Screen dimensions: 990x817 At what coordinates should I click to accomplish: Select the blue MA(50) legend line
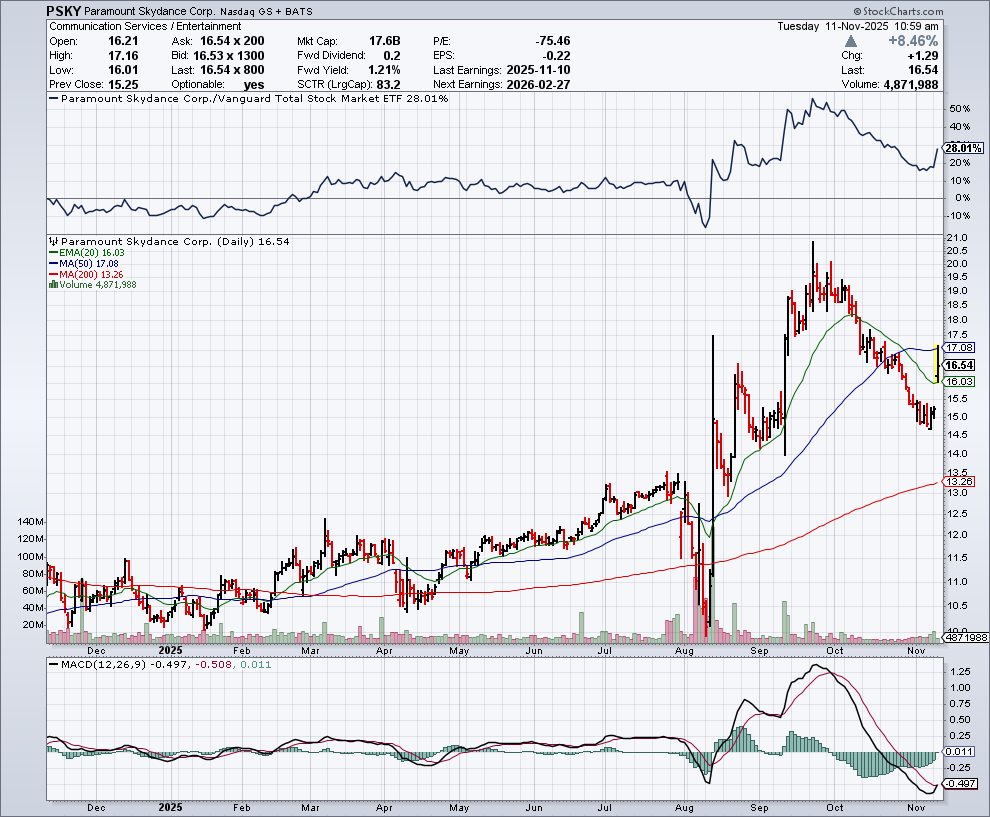(51, 264)
